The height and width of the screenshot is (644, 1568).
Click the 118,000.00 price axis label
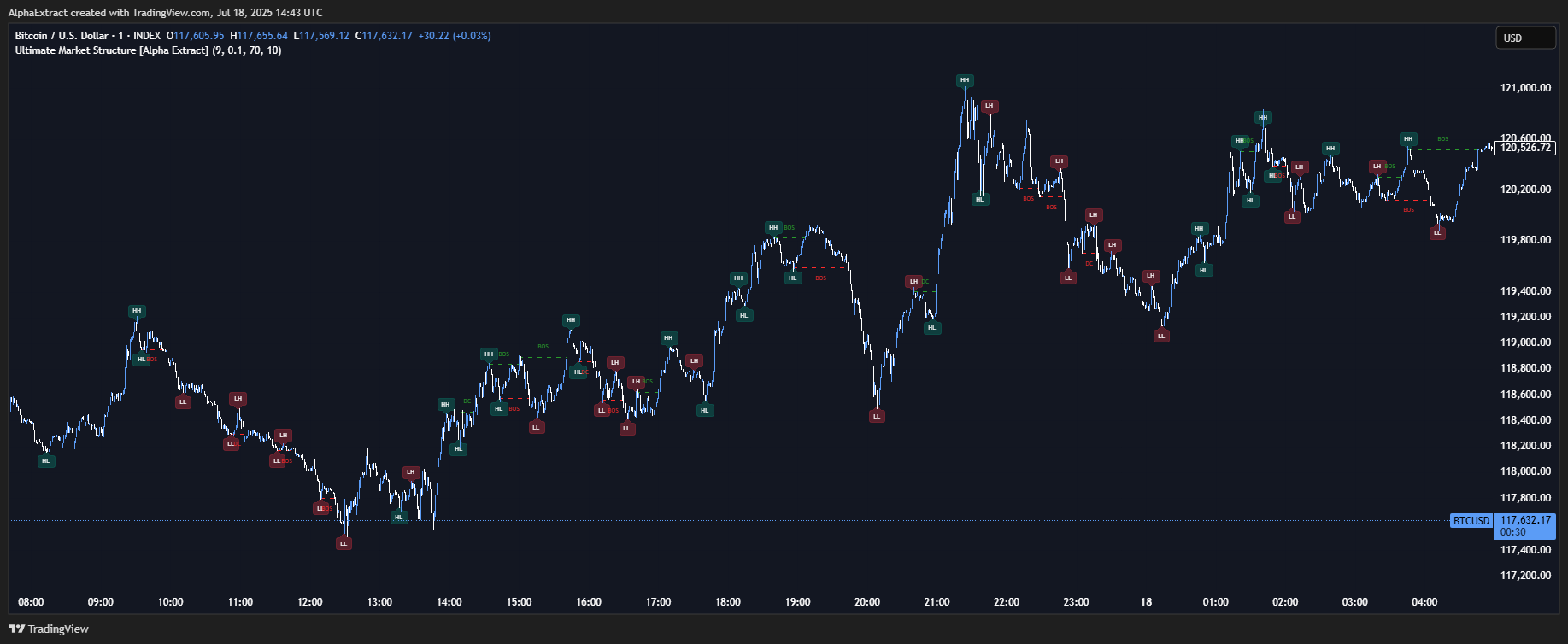(1525, 471)
